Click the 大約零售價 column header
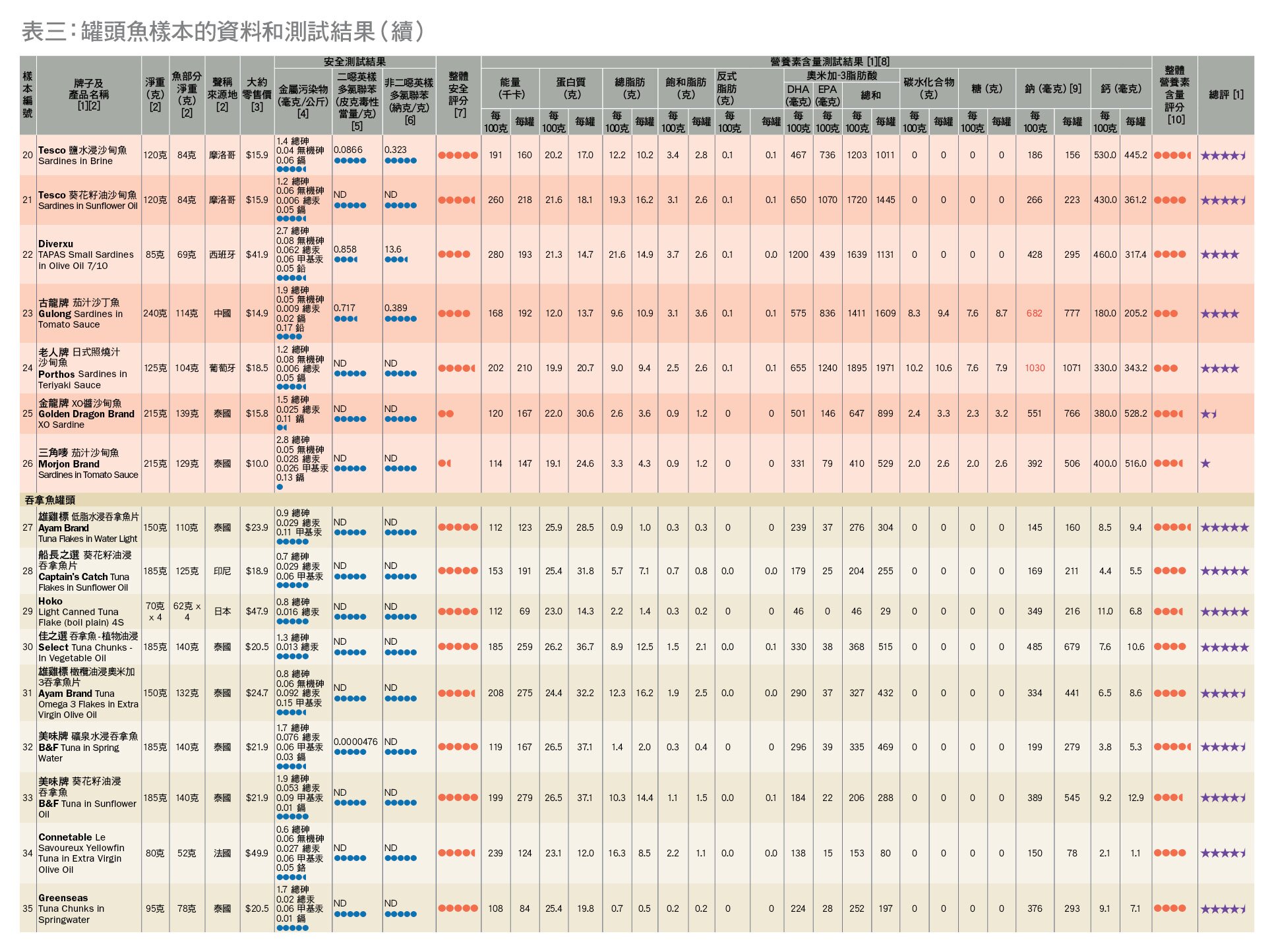The image size is (1274, 952). pos(257,94)
